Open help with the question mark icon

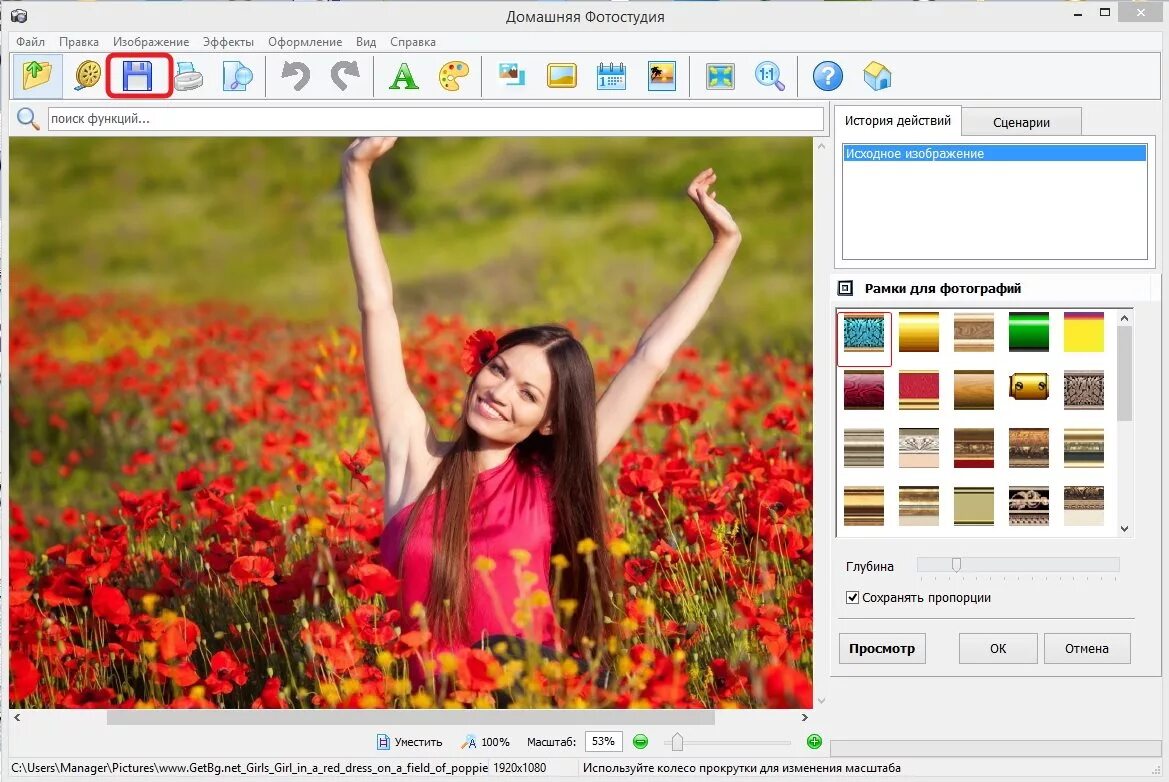click(x=828, y=76)
